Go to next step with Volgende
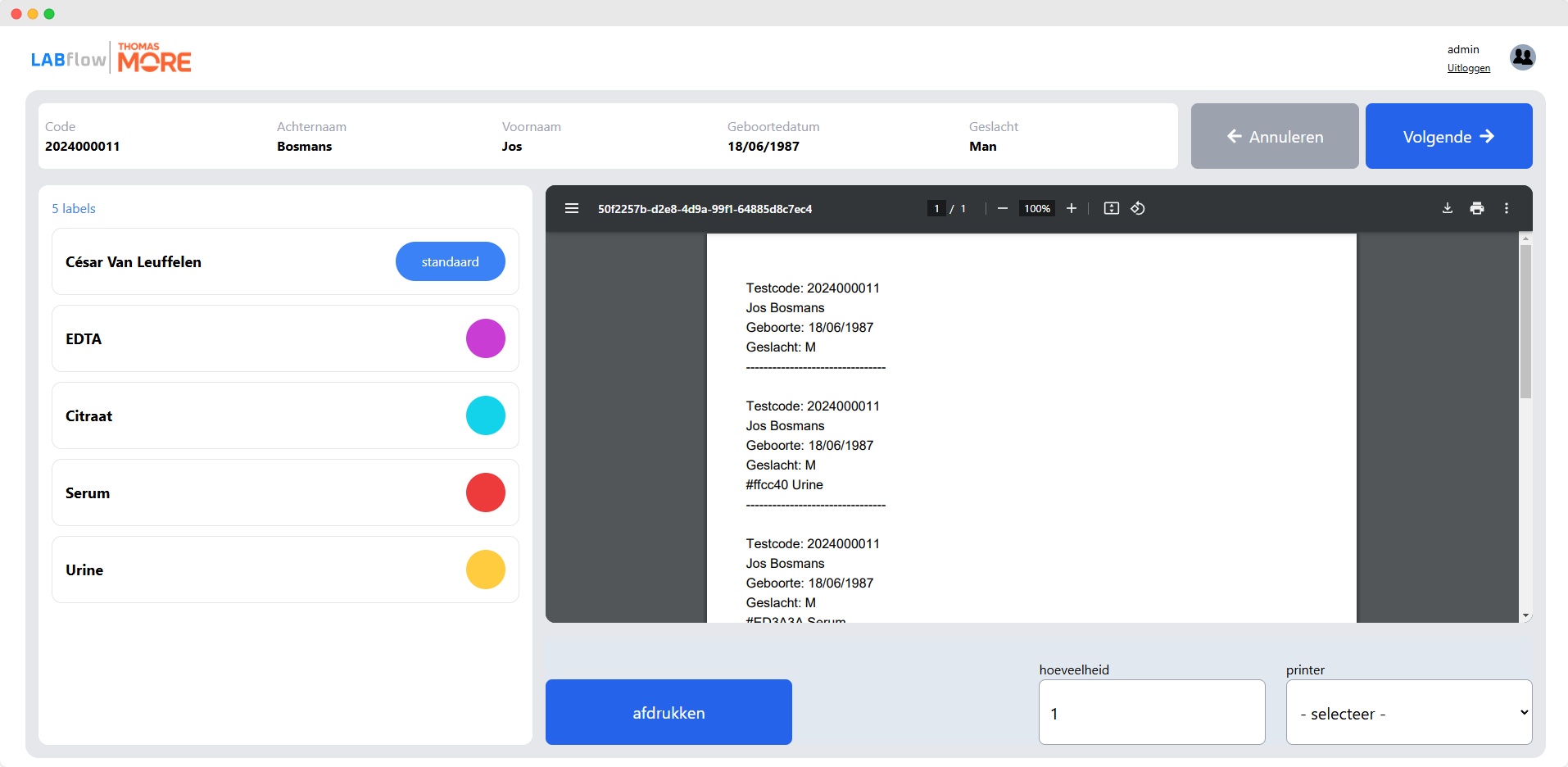The height and width of the screenshot is (767, 1568). [x=1448, y=136]
